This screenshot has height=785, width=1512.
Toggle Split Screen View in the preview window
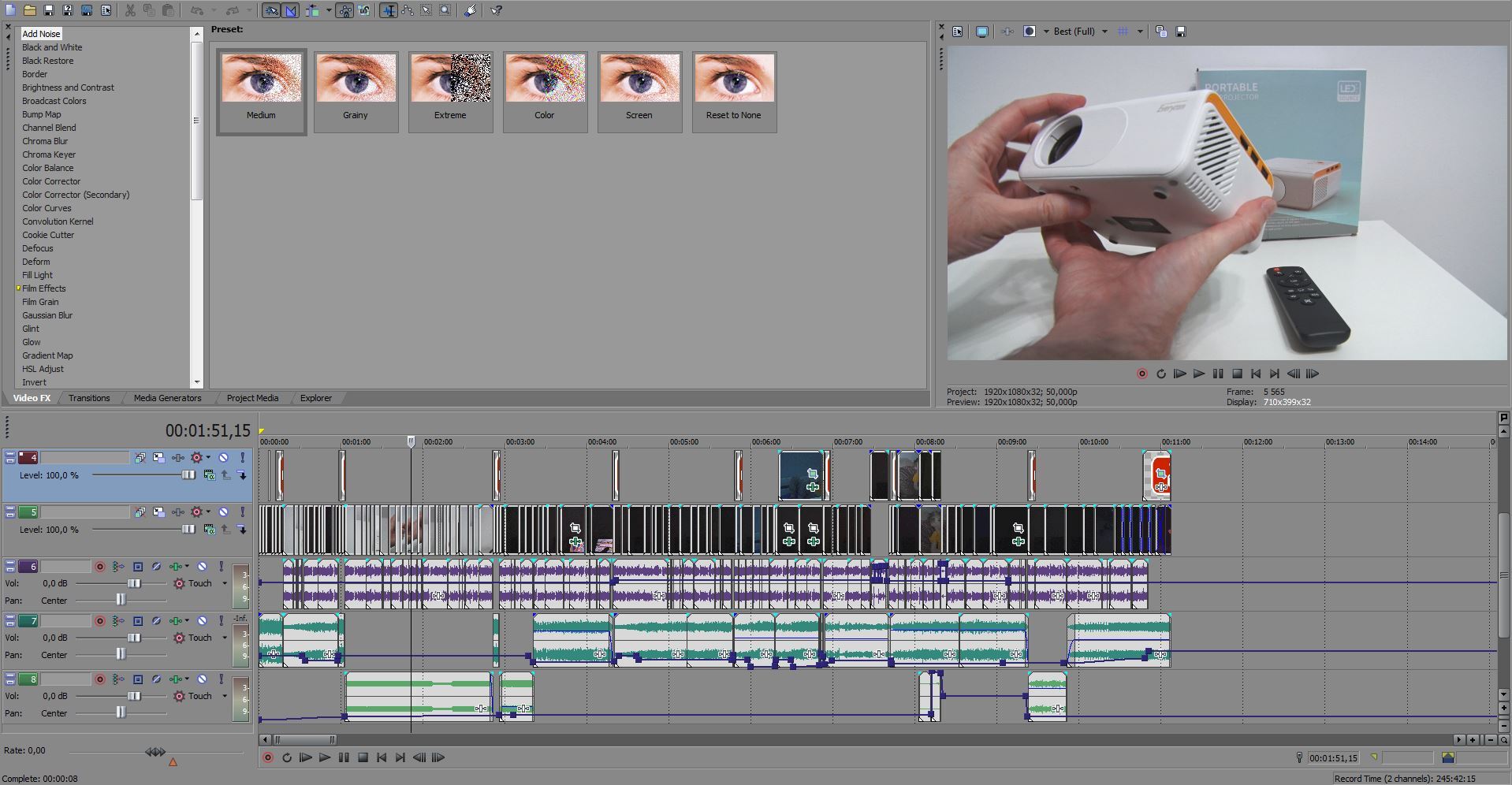(x=1030, y=32)
